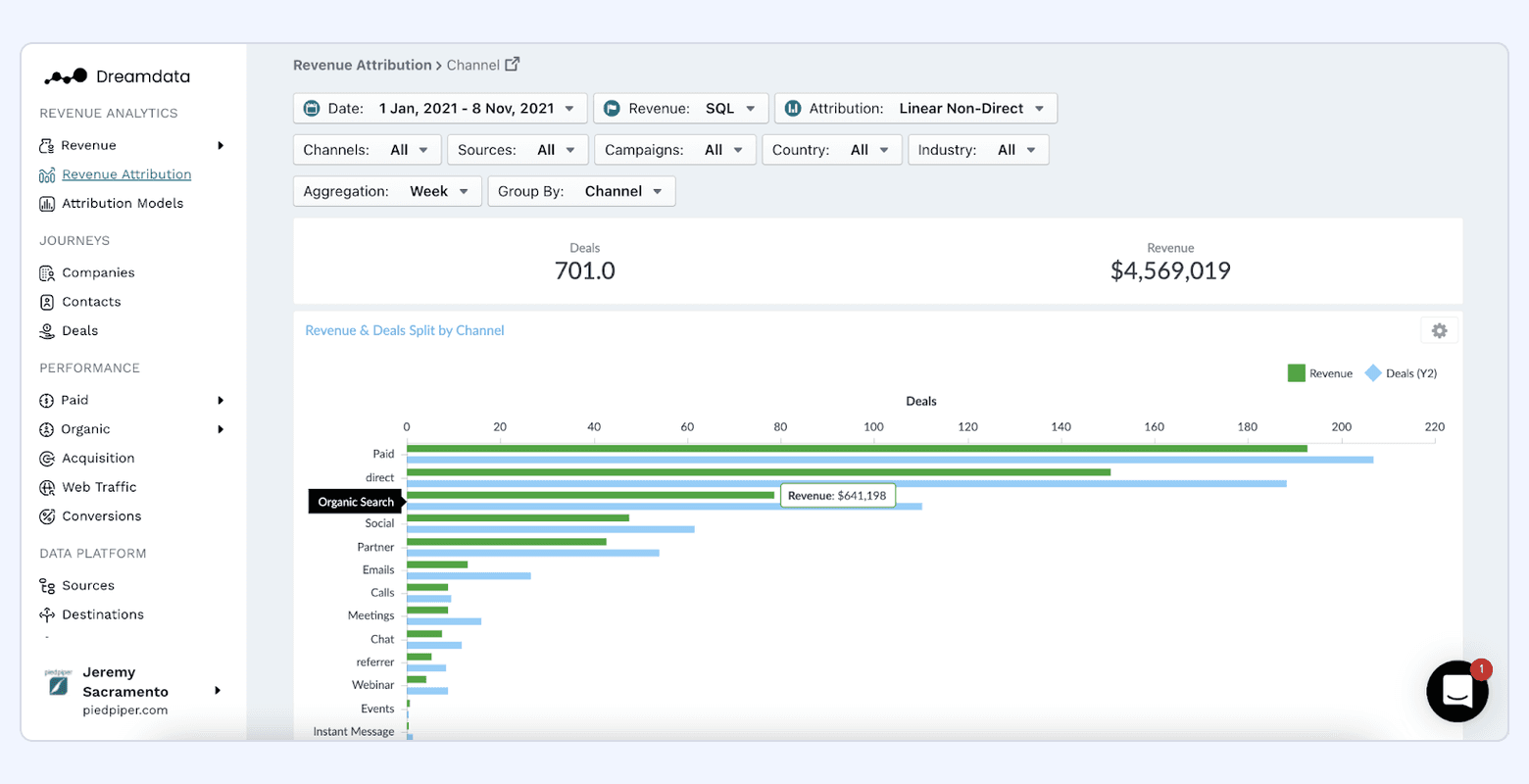Image resolution: width=1529 pixels, height=784 pixels.
Task: Toggle visibility of the Organic Search channel
Action: point(356,501)
